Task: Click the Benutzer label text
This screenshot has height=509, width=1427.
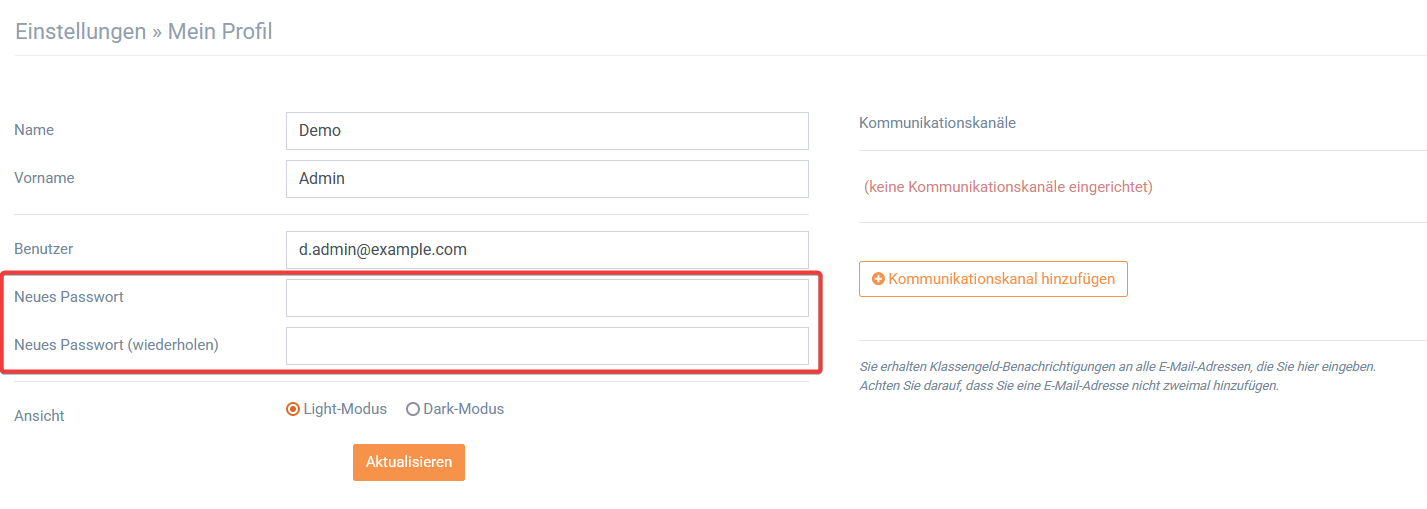Action: click(44, 248)
